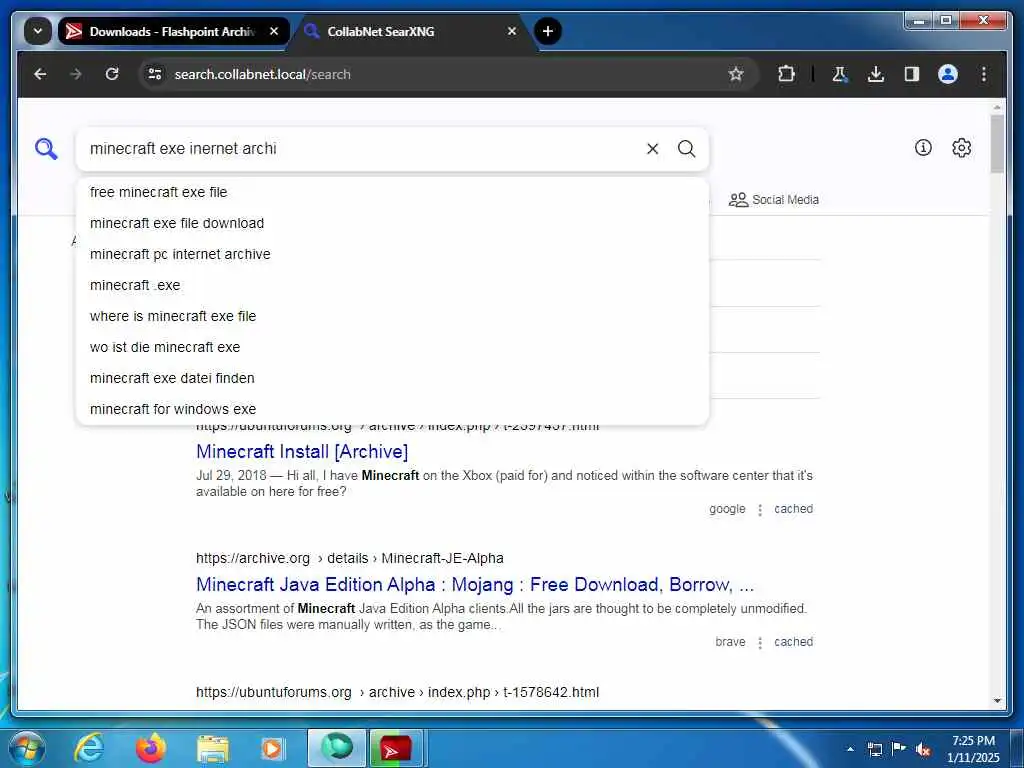Open SearXNG preferences gear

[961, 148]
